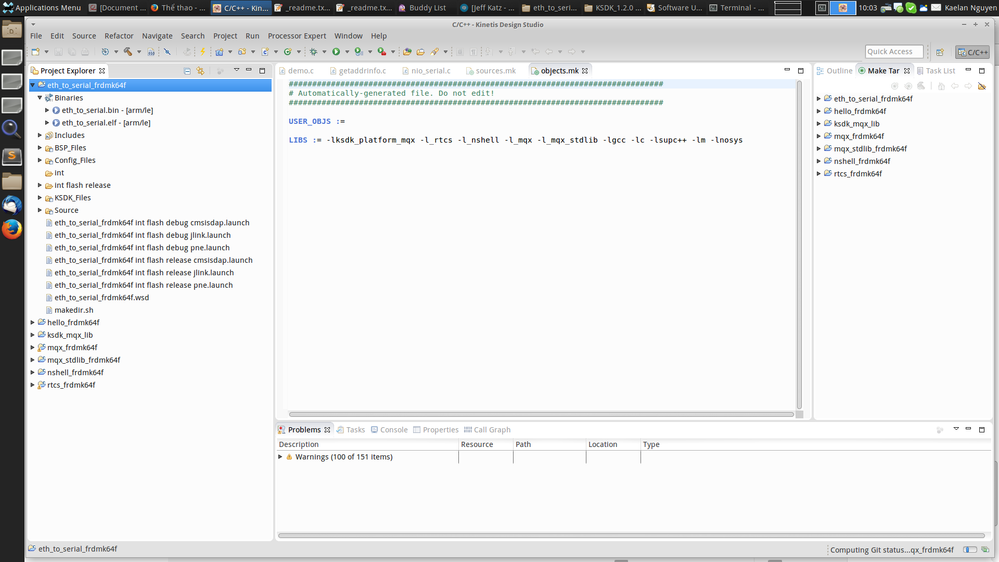Open Project Explorer view menu
Image resolution: width=999 pixels, height=562 pixels.
point(236,70)
